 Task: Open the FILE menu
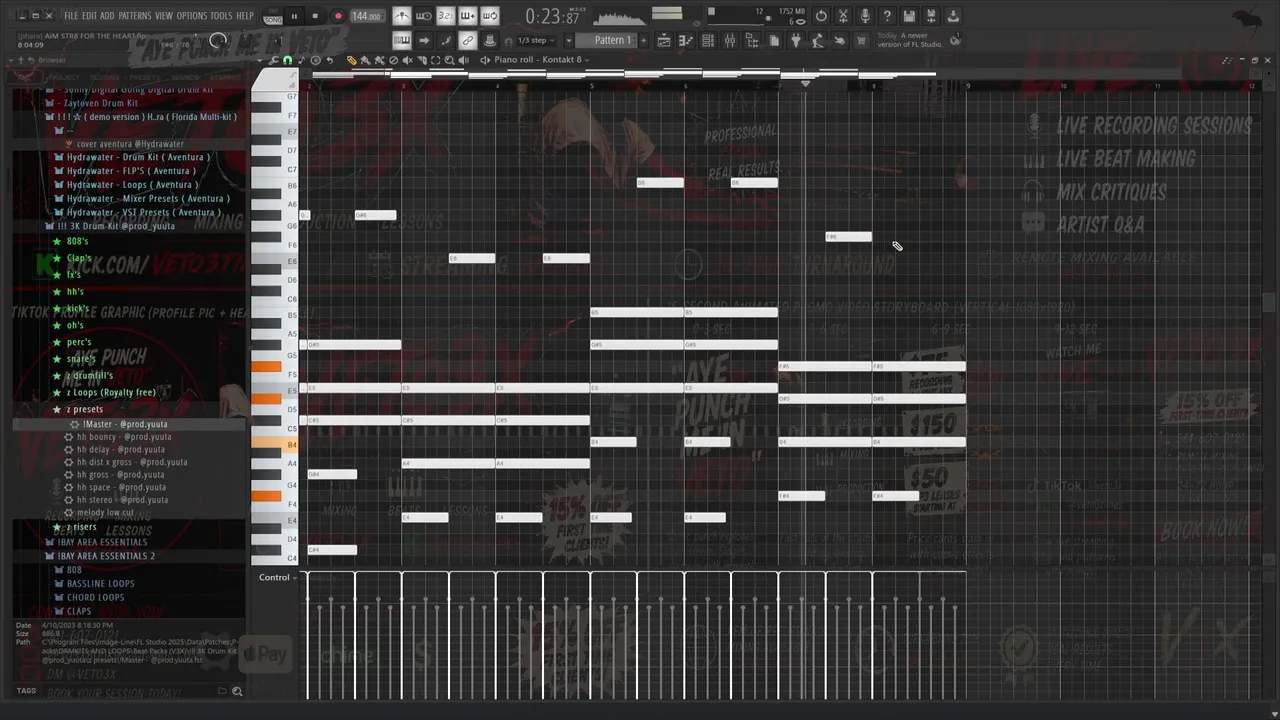pos(71,16)
